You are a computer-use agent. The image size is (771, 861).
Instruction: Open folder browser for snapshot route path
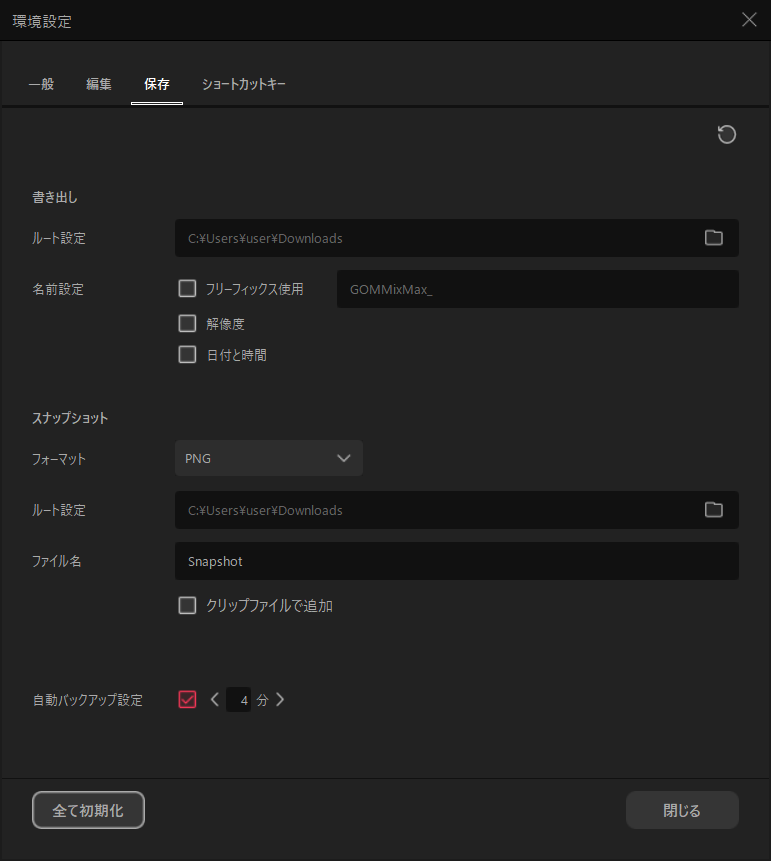713,510
